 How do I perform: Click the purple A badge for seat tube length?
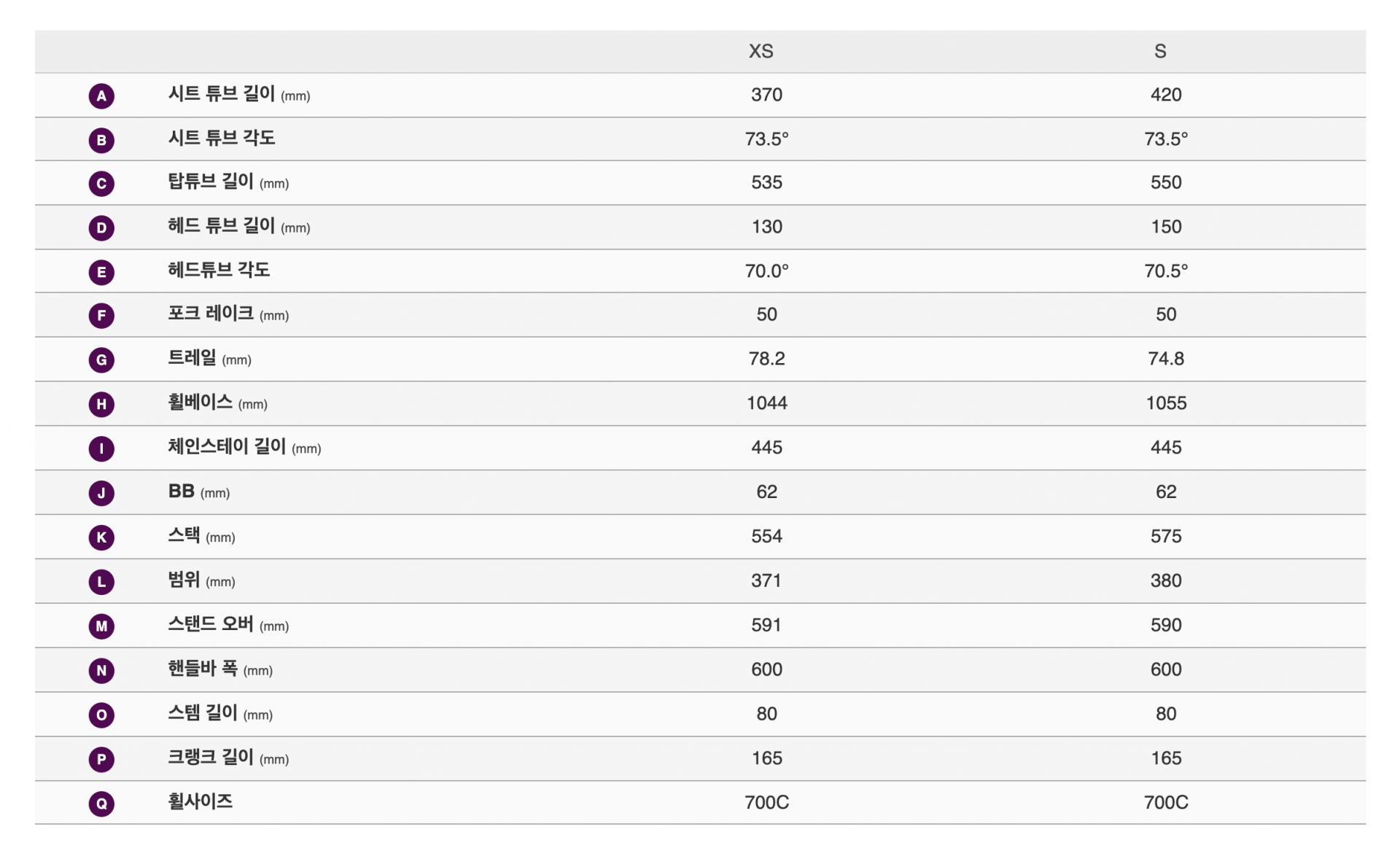[101, 96]
